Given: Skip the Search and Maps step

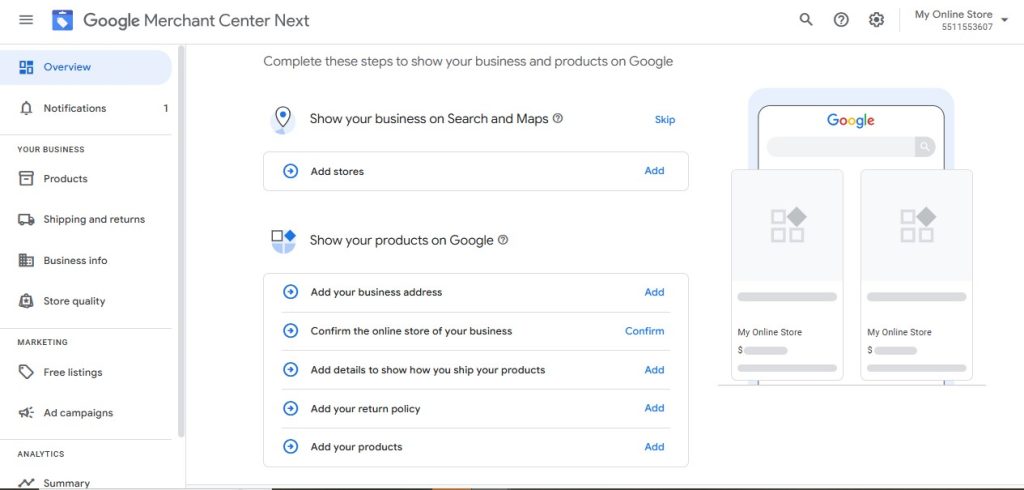Looking at the screenshot, I should coord(664,120).
